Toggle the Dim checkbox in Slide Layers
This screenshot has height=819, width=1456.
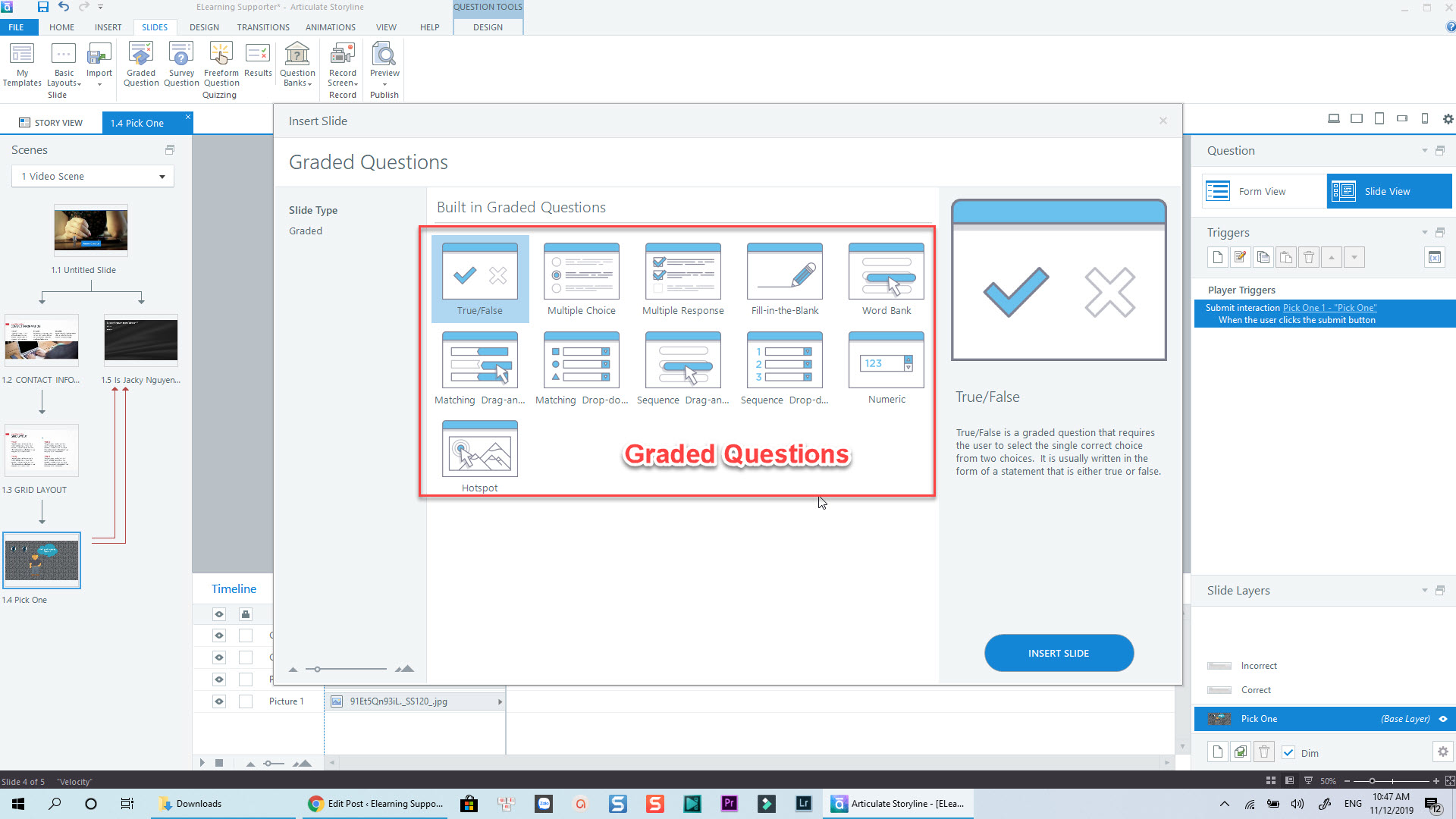pos(1288,753)
